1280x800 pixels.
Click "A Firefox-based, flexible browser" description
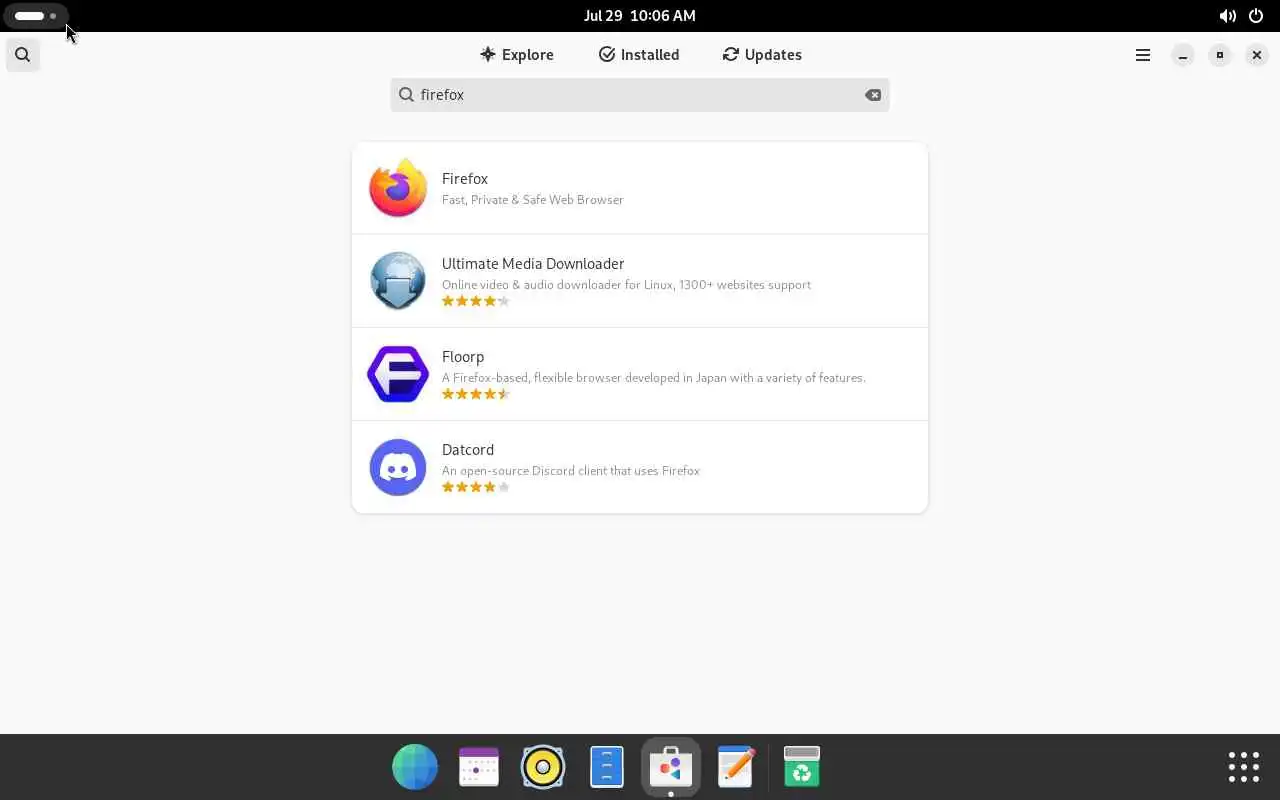(654, 378)
